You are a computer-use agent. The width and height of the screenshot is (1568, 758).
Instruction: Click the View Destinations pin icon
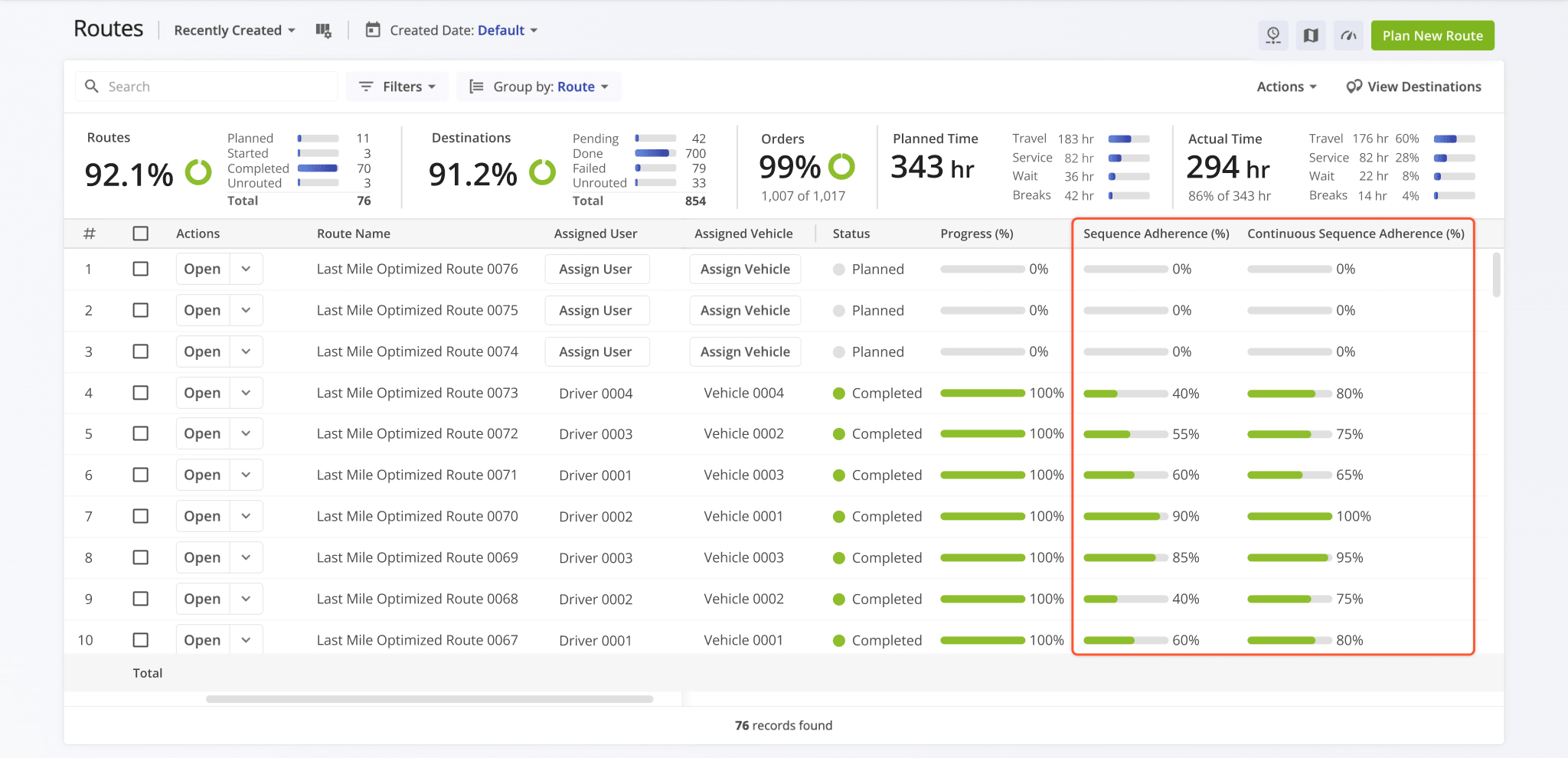point(1354,87)
